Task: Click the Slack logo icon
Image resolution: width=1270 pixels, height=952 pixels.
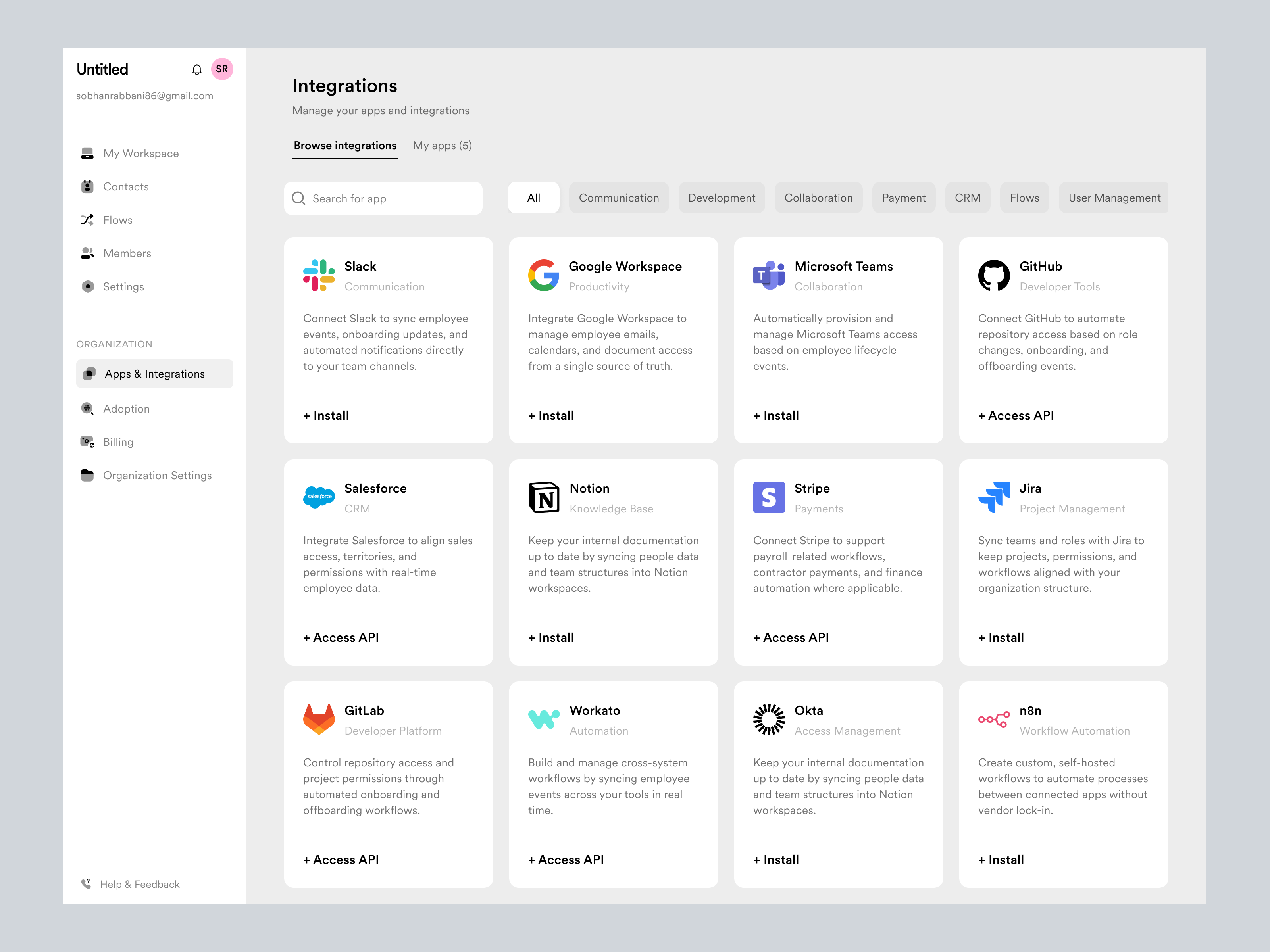Action: 319,275
